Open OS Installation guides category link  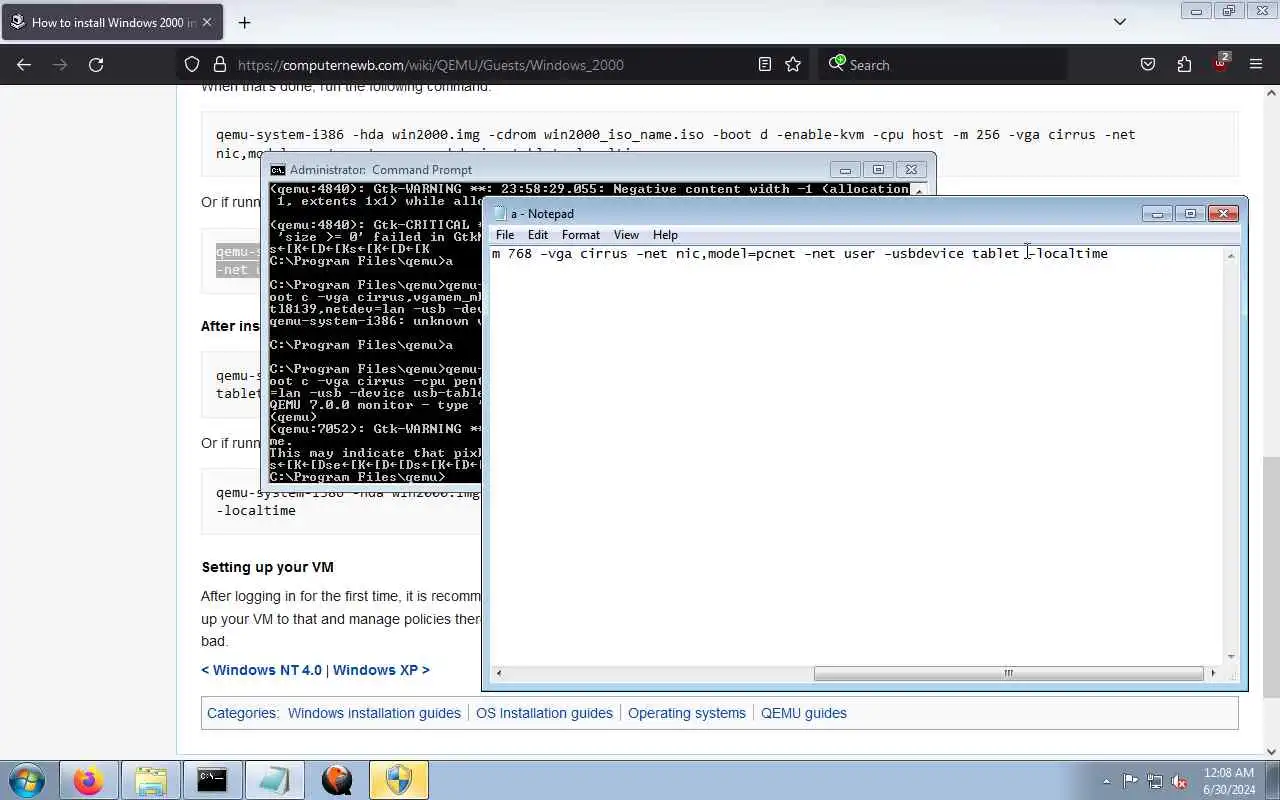coord(544,713)
